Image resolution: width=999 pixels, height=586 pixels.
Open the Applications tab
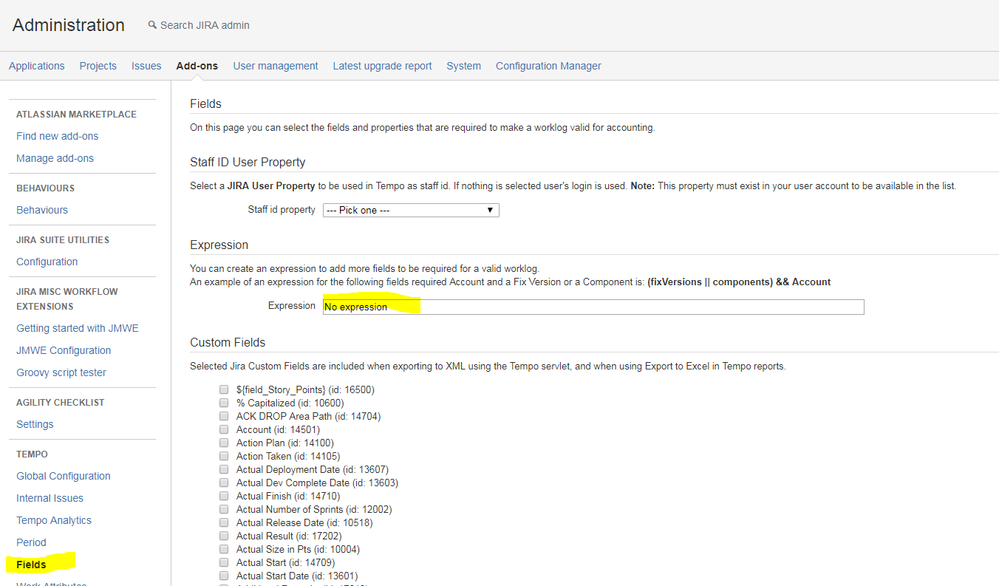pyautogui.click(x=36, y=66)
